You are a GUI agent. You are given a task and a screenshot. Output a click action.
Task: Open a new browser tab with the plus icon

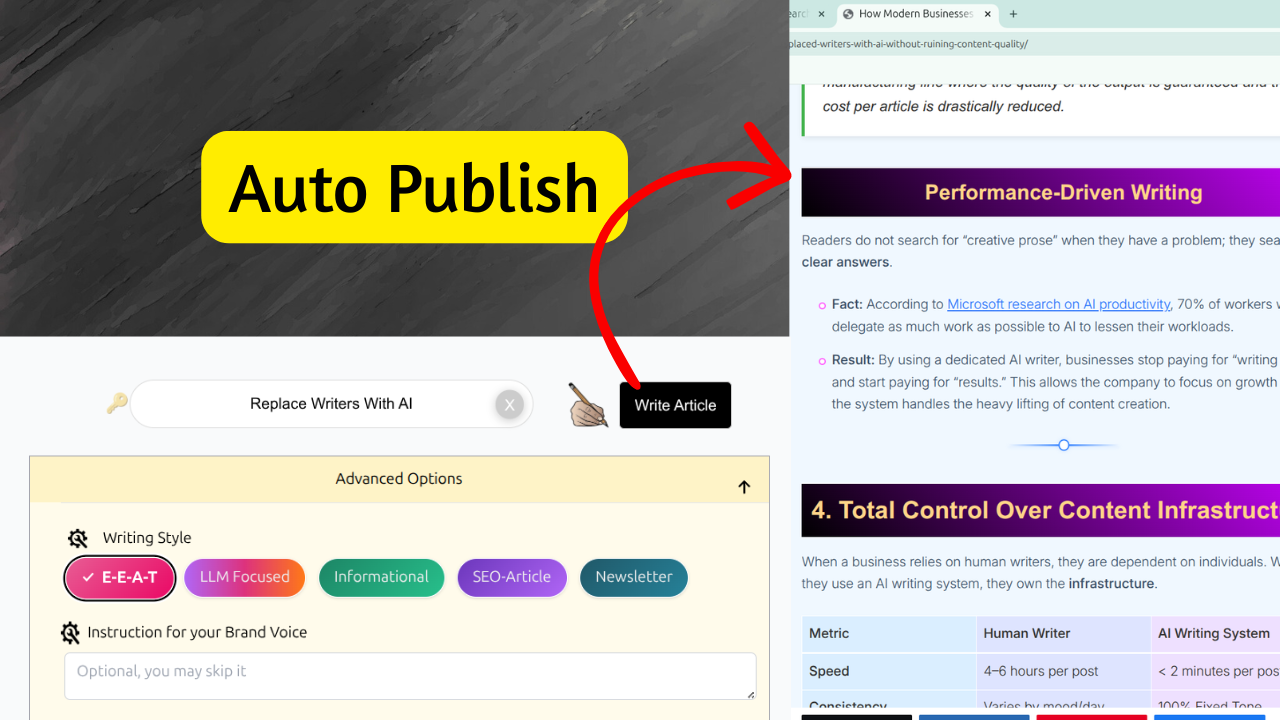(x=1013, y=14)
